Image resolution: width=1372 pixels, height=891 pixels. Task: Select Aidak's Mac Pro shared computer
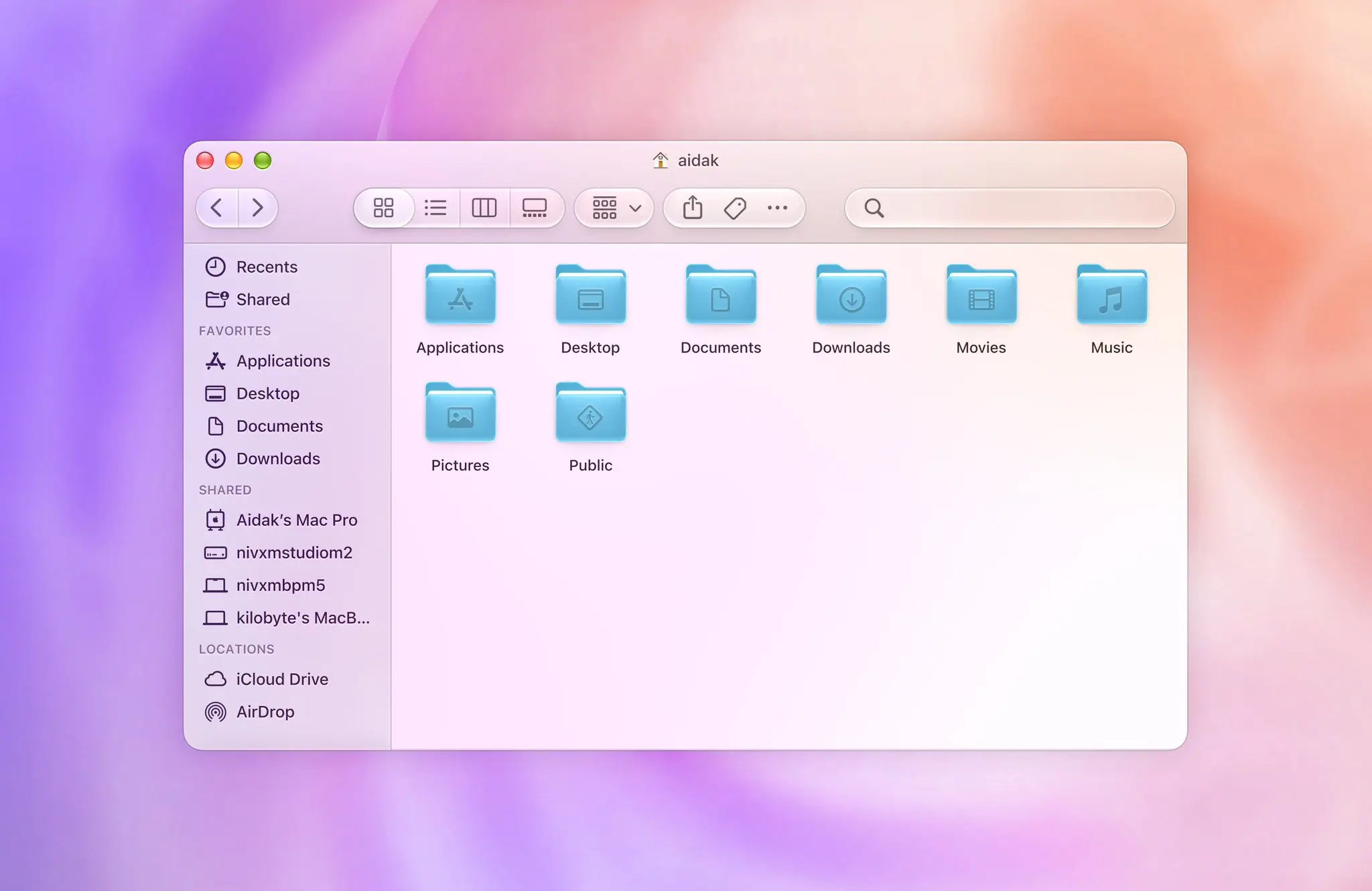pos(296,520)
